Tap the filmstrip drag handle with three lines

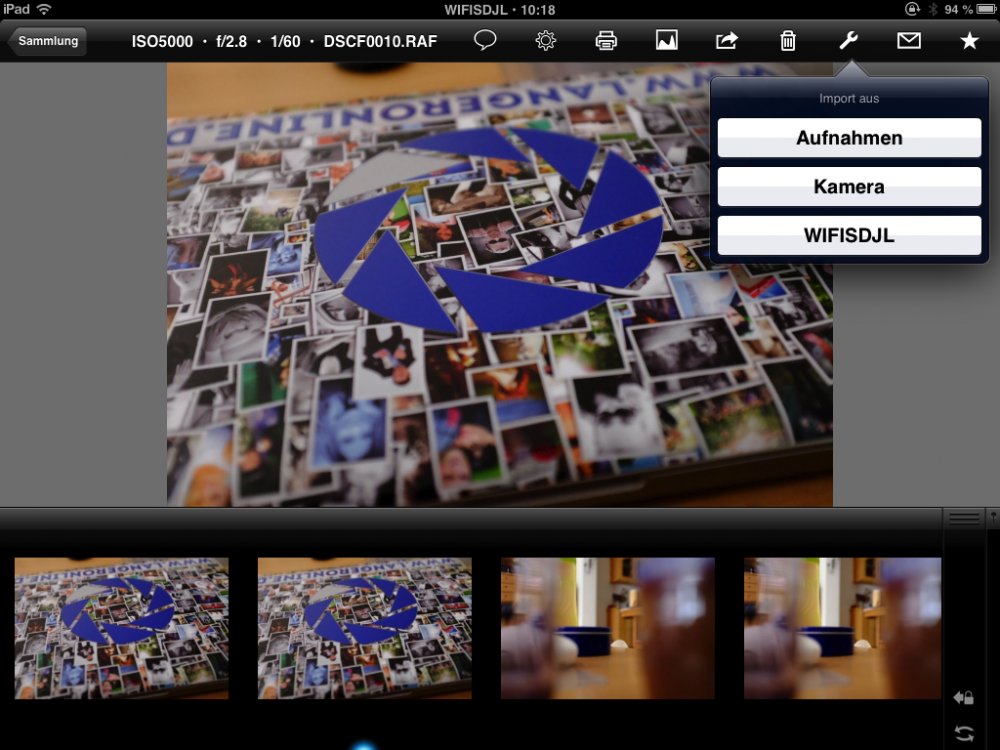point(964,517)
